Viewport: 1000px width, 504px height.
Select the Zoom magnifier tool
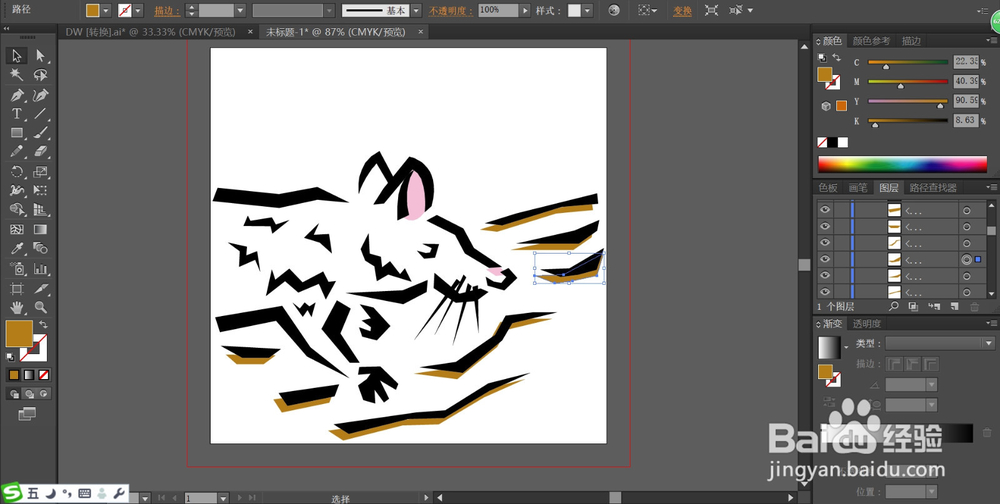tap(41, 307)
